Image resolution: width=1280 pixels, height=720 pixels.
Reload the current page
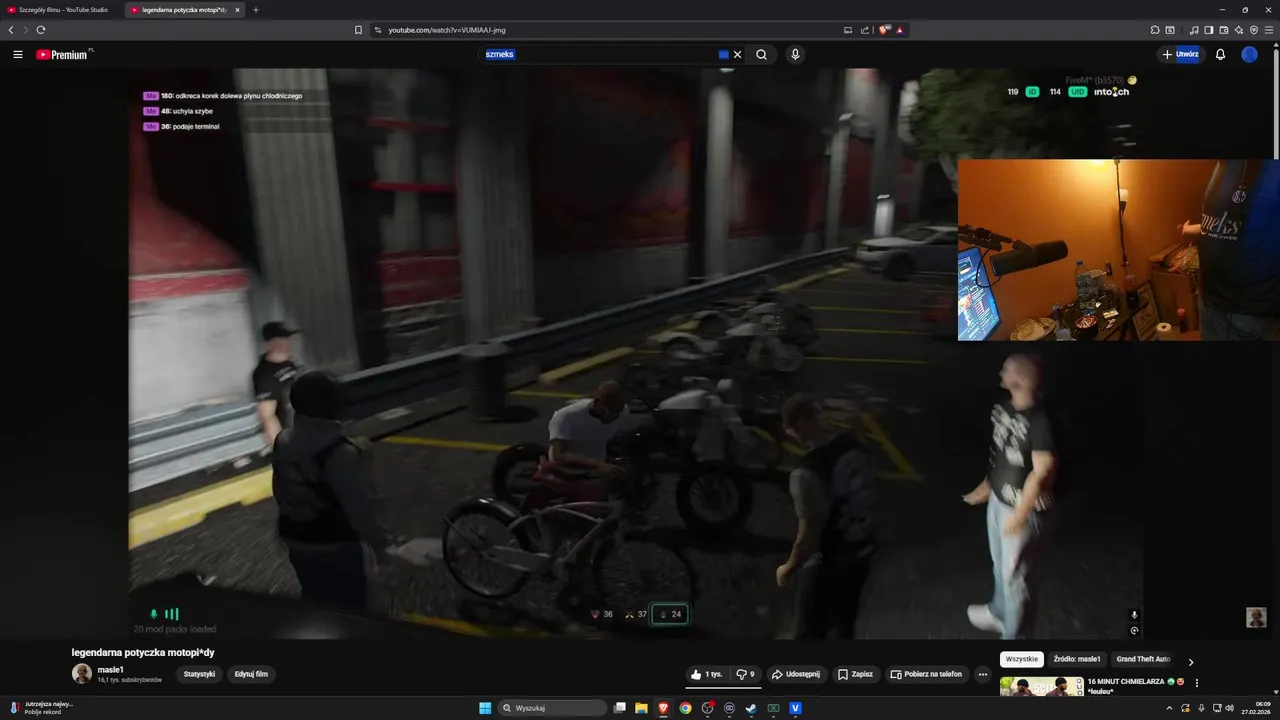pos(41,30)
